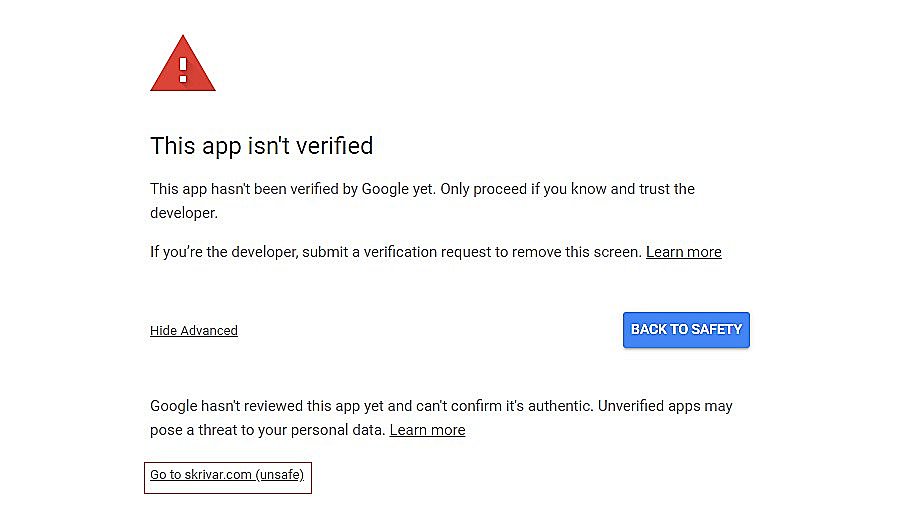Click the "This app isn't verified" heading

tap(261, 146)
